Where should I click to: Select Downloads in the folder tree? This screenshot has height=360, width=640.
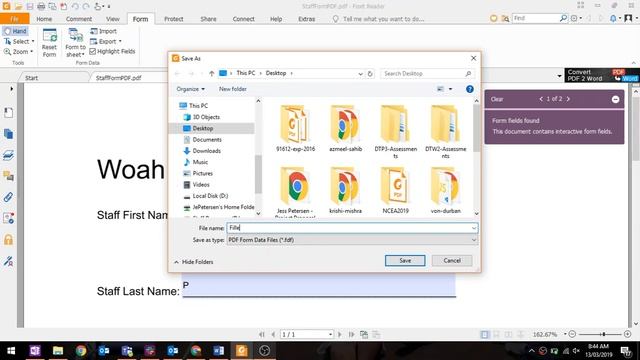[207, 151]
